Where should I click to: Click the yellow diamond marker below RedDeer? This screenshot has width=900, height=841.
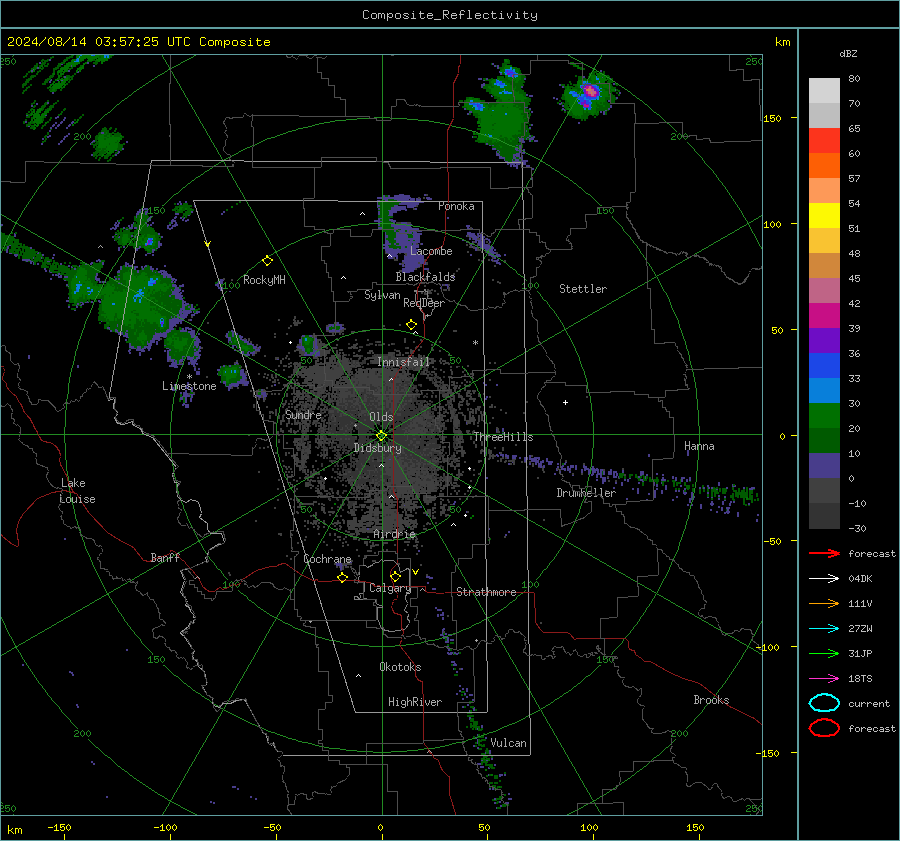411,325
